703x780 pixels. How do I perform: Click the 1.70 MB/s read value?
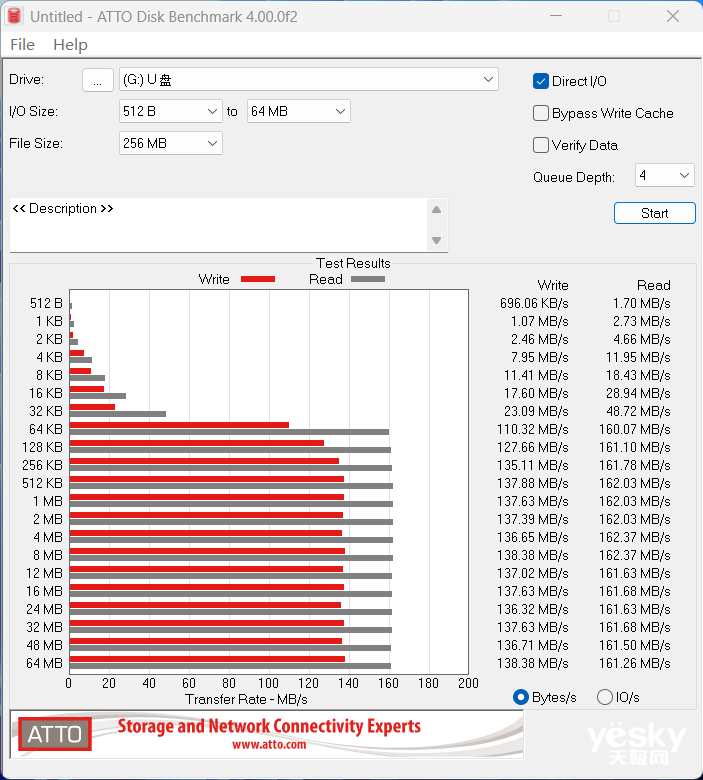[641, 303]
